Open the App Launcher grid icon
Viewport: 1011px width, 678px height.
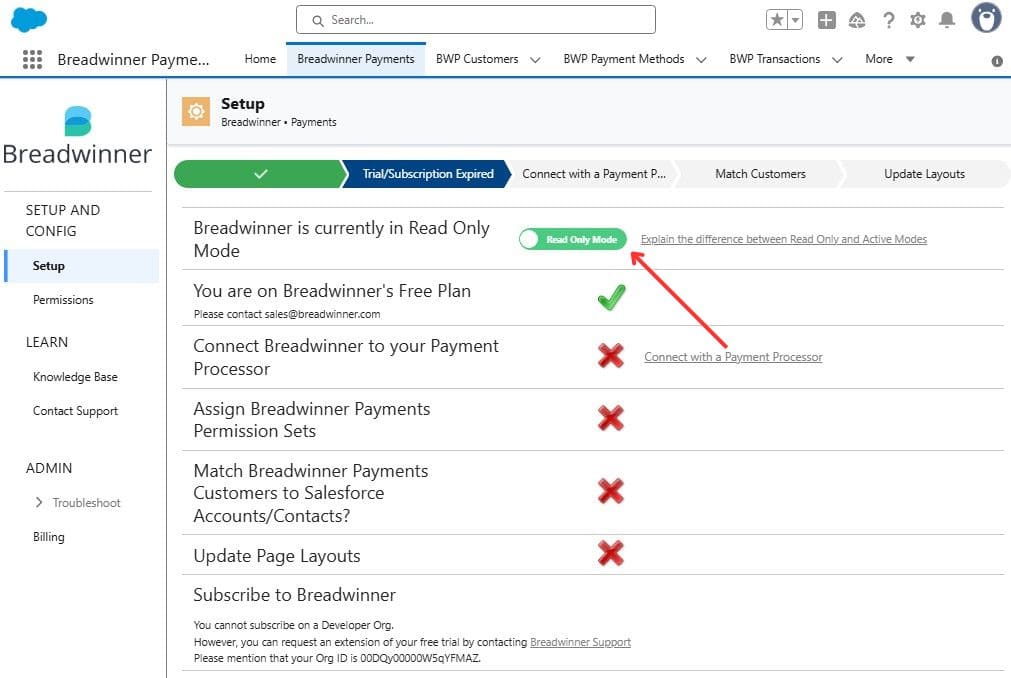pos(32,60)
